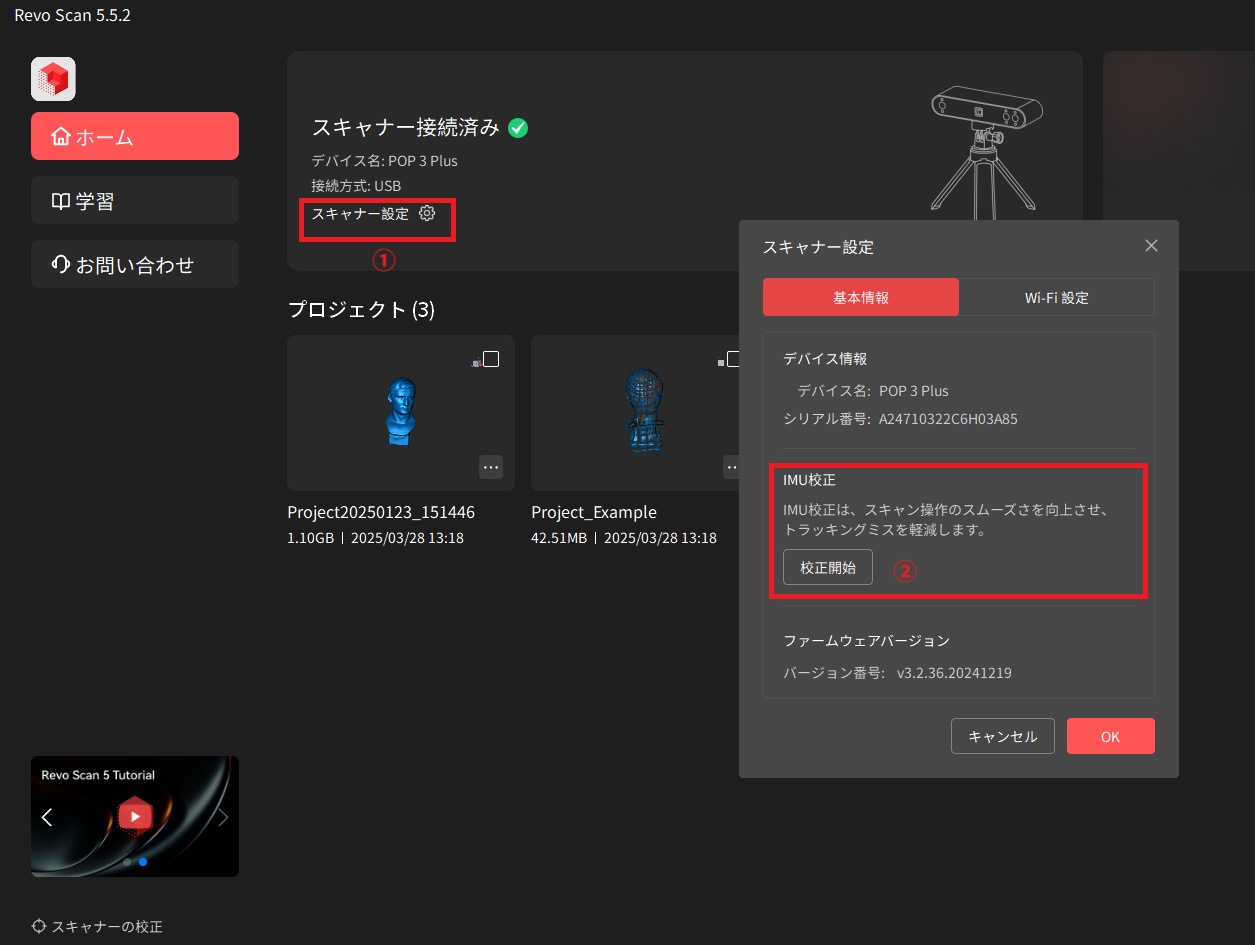Open the お問い合わせ contact section
Viewport: 1255px width, 945px height.
coord(135,264)
